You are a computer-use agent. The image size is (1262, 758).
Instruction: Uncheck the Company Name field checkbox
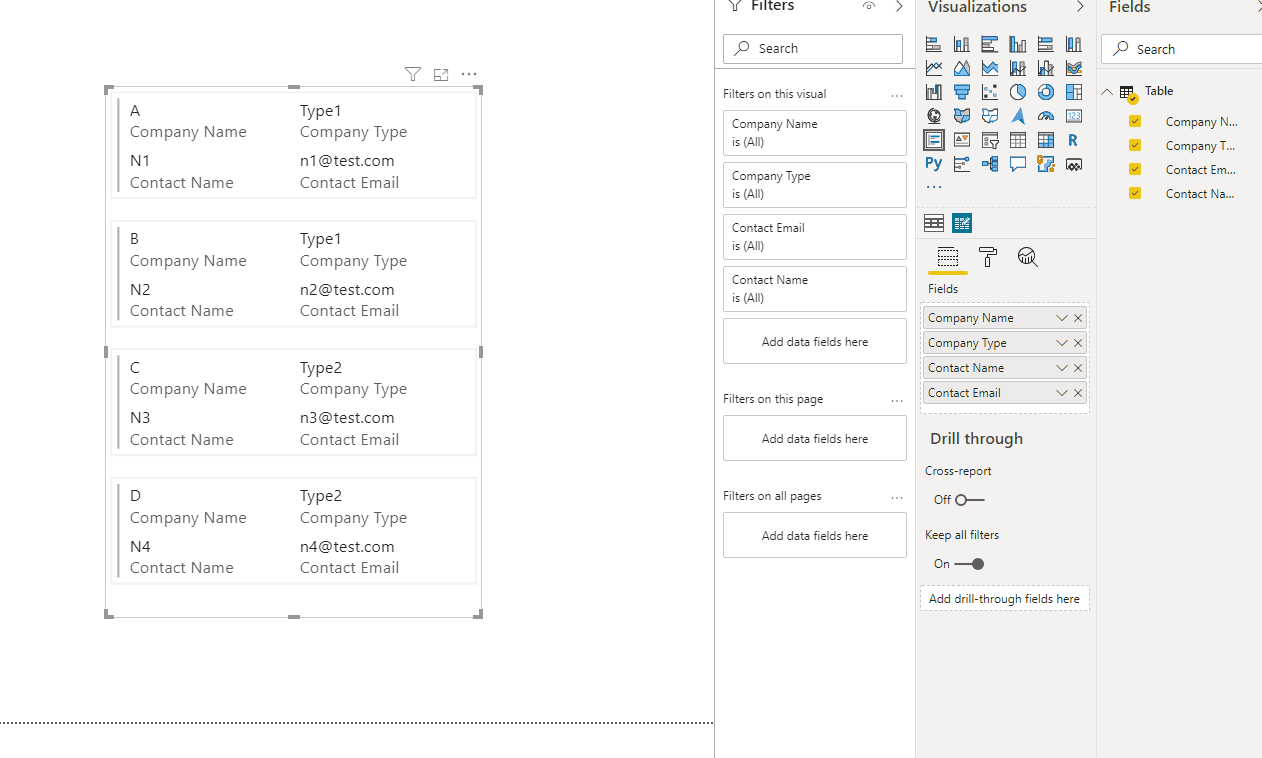1135,121
